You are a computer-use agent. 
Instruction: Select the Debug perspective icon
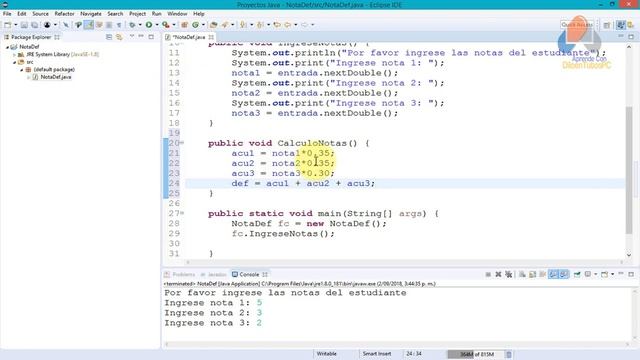(x=631, y=25)
